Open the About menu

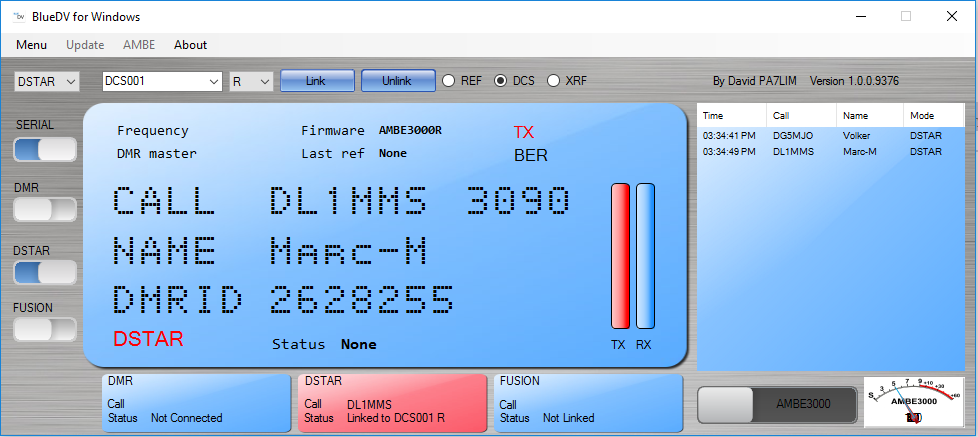[x=190, y=45]
